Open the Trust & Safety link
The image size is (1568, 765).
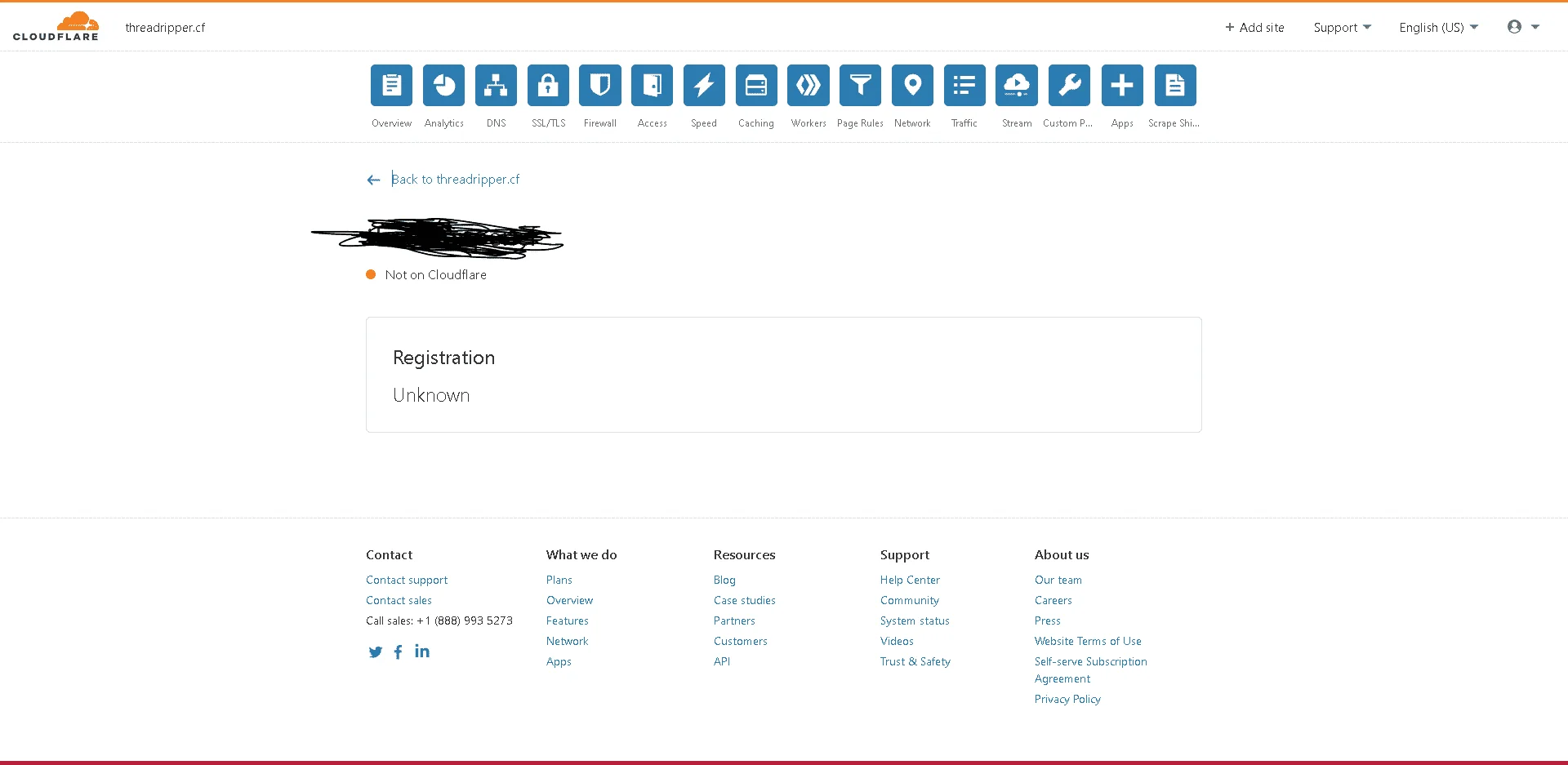click(x=915, y=661)
